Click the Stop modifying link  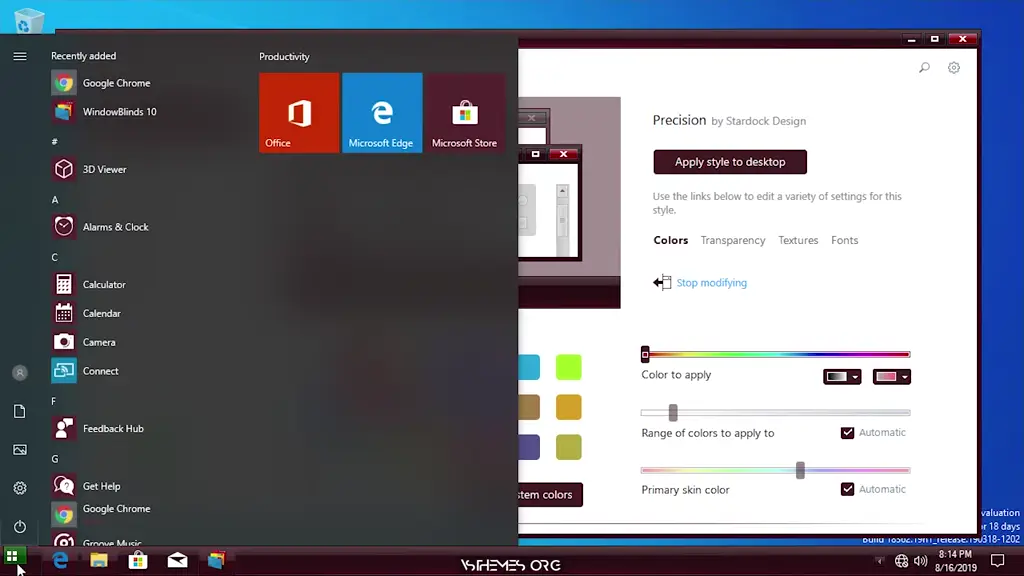(711, 283)
